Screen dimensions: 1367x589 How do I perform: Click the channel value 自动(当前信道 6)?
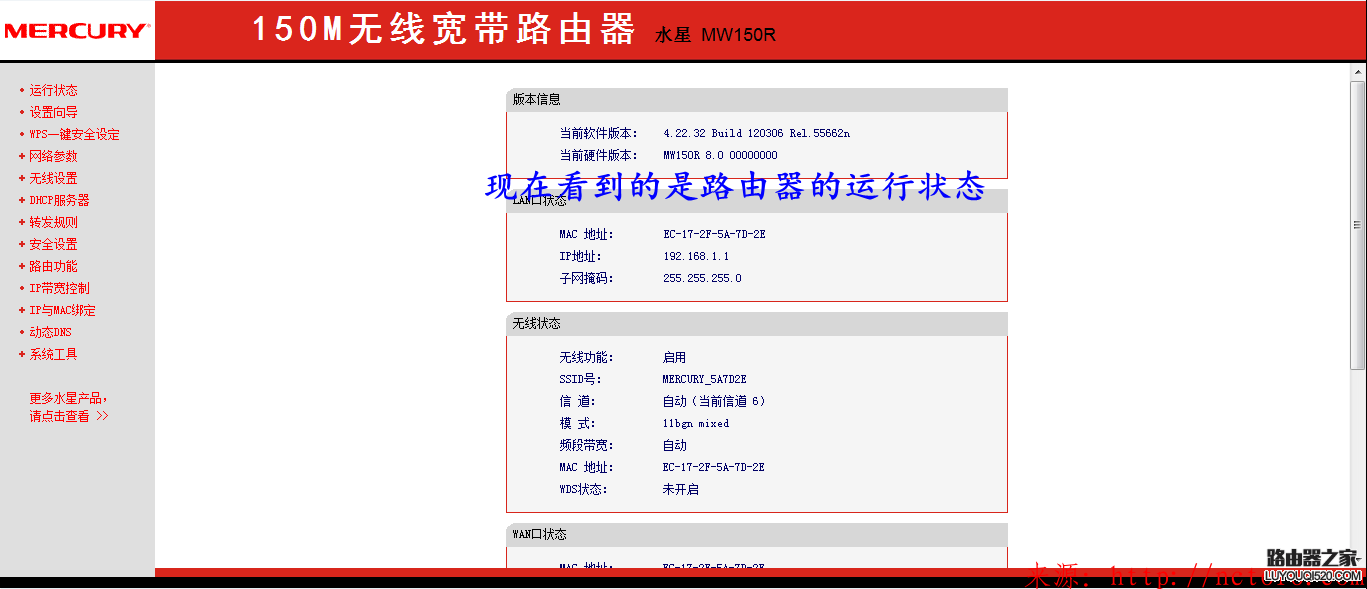[714, 401]
